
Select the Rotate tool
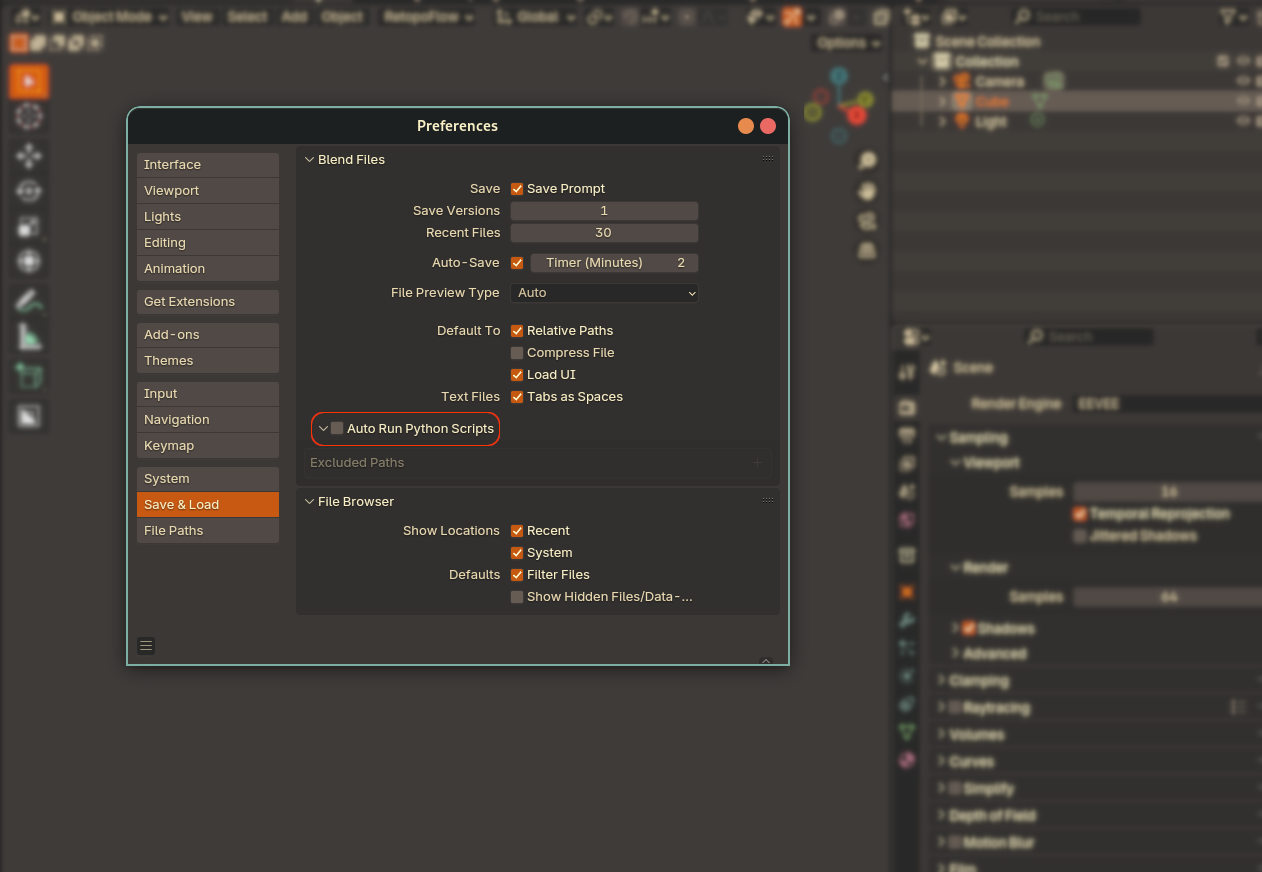coord(28,192)
